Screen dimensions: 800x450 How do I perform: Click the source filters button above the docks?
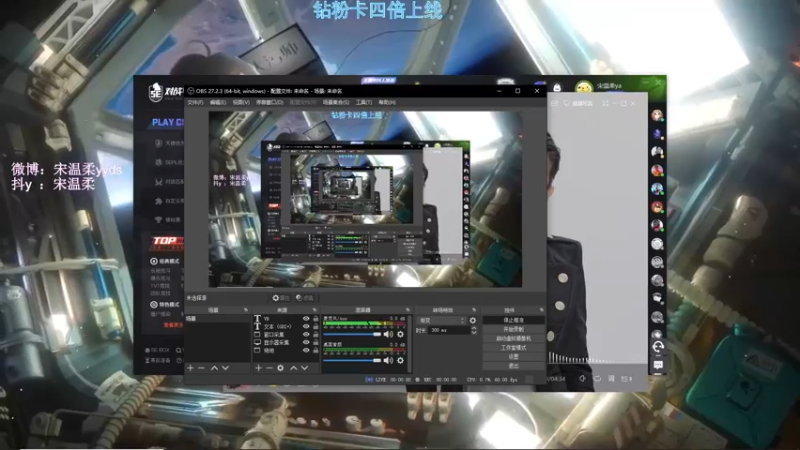pyautogui.click(x=305, y=298)
